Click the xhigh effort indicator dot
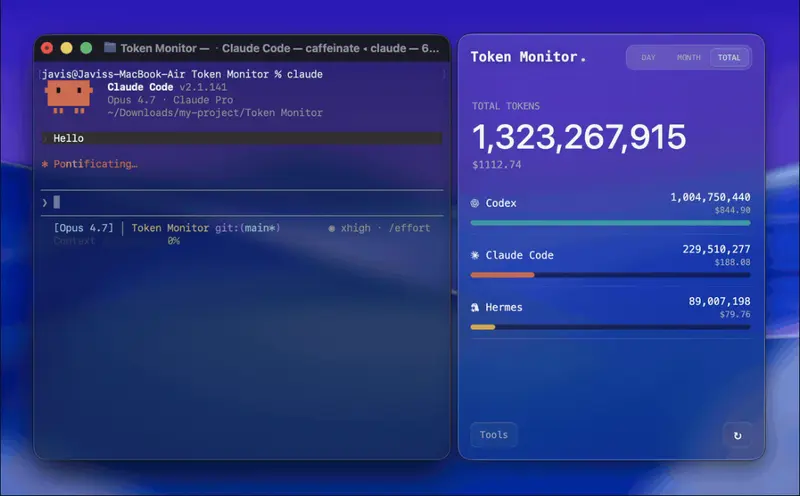800x496 pixels. (332, 229)
